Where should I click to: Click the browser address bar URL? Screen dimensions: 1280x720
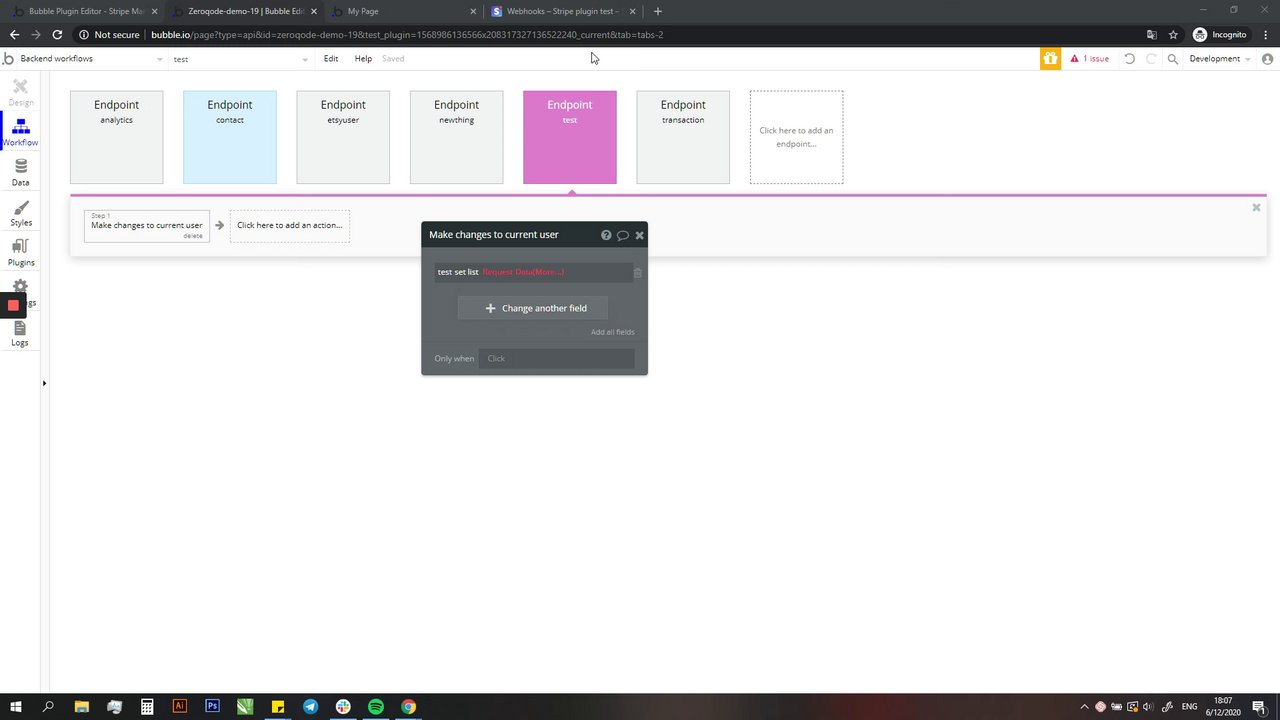[407, 34]
